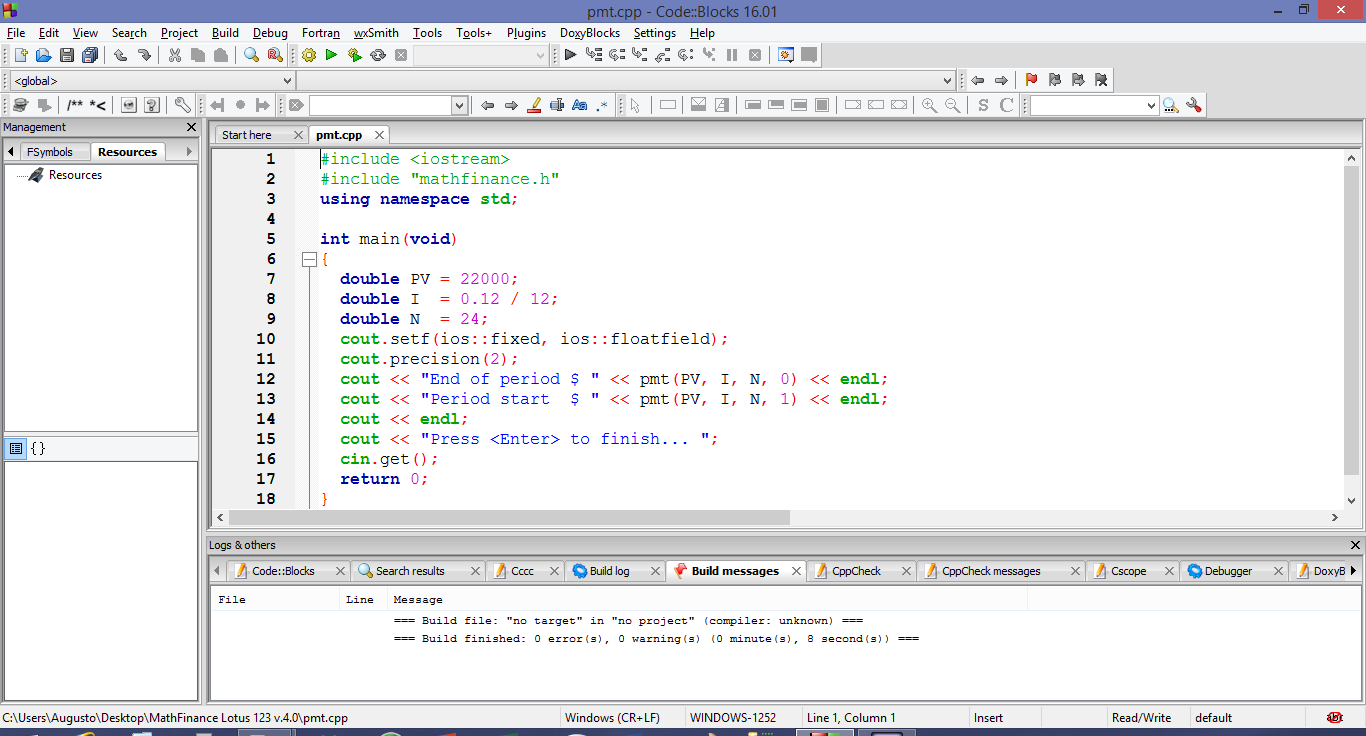Start debugger with Debug/Continue icon
The width and height of the screenshot is (1366, 736).
pos(570,55)
